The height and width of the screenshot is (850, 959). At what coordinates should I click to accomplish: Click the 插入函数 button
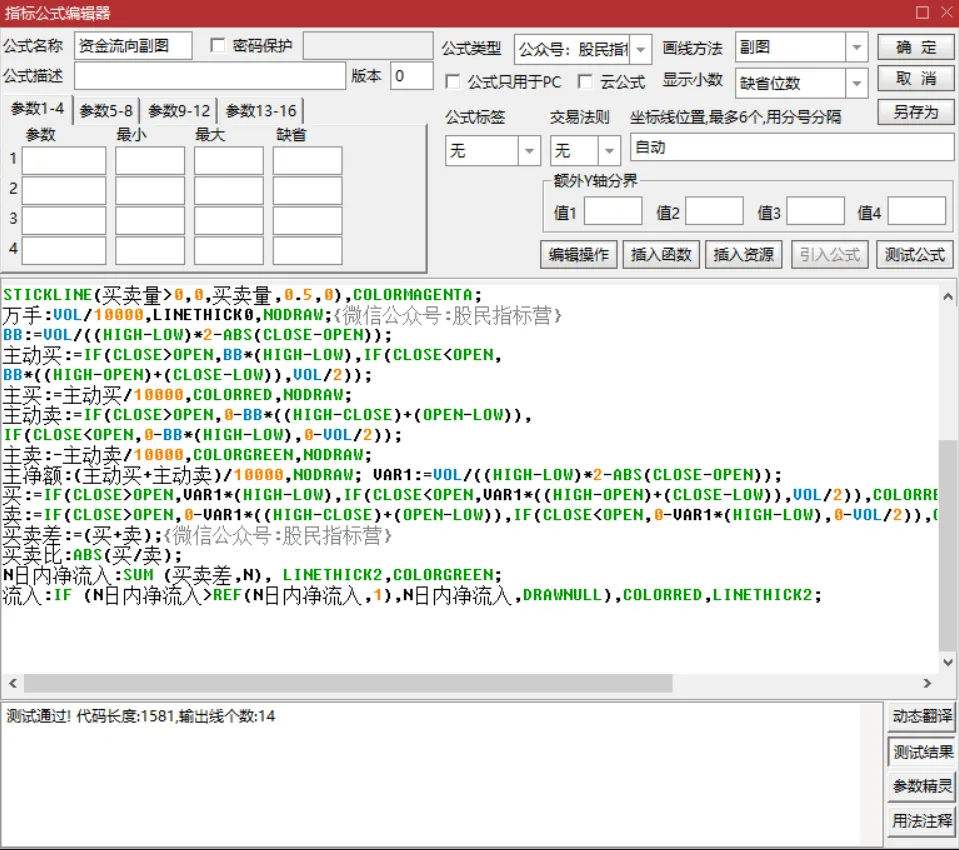coord(661,254)
